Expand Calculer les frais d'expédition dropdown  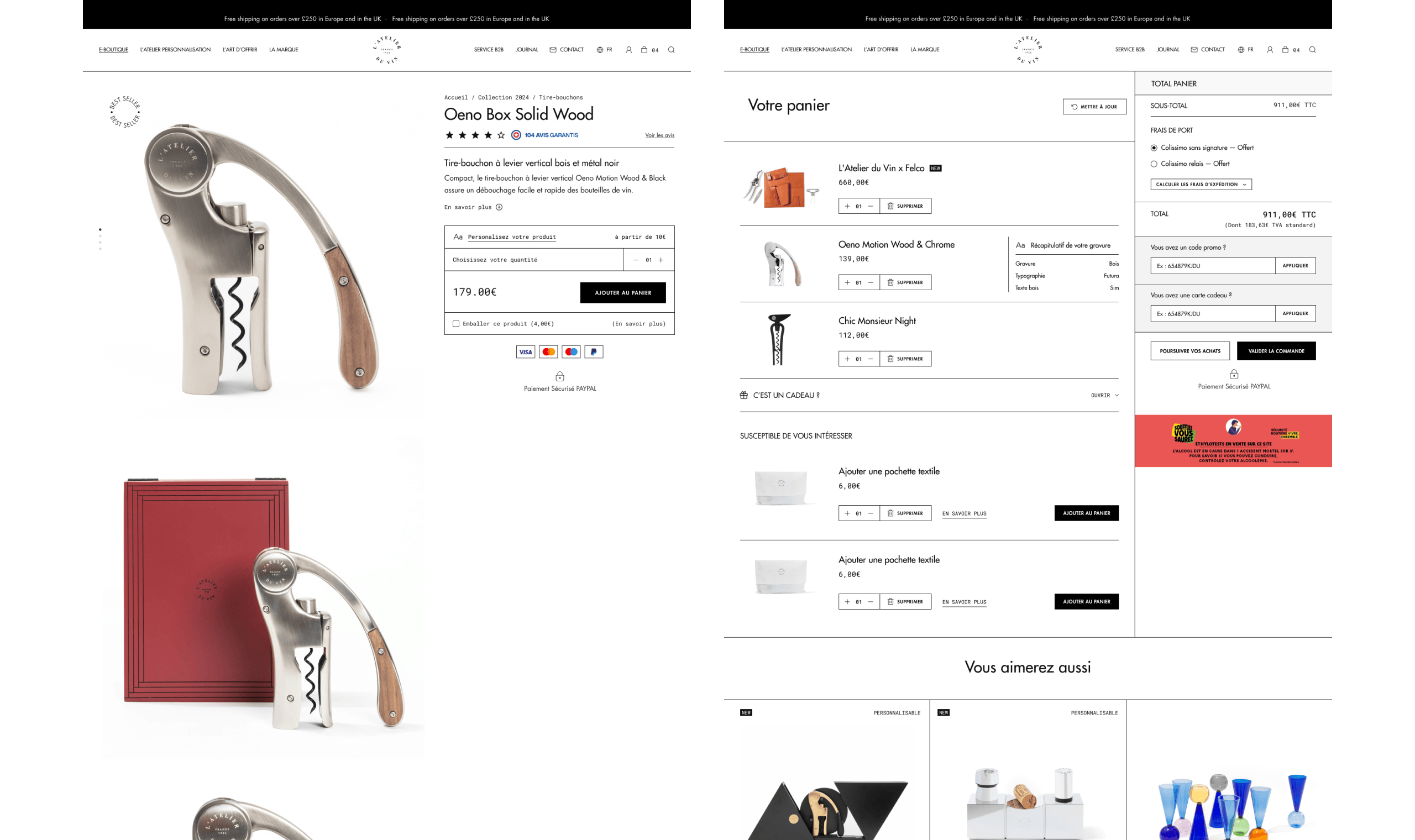tap(1201, 185)
